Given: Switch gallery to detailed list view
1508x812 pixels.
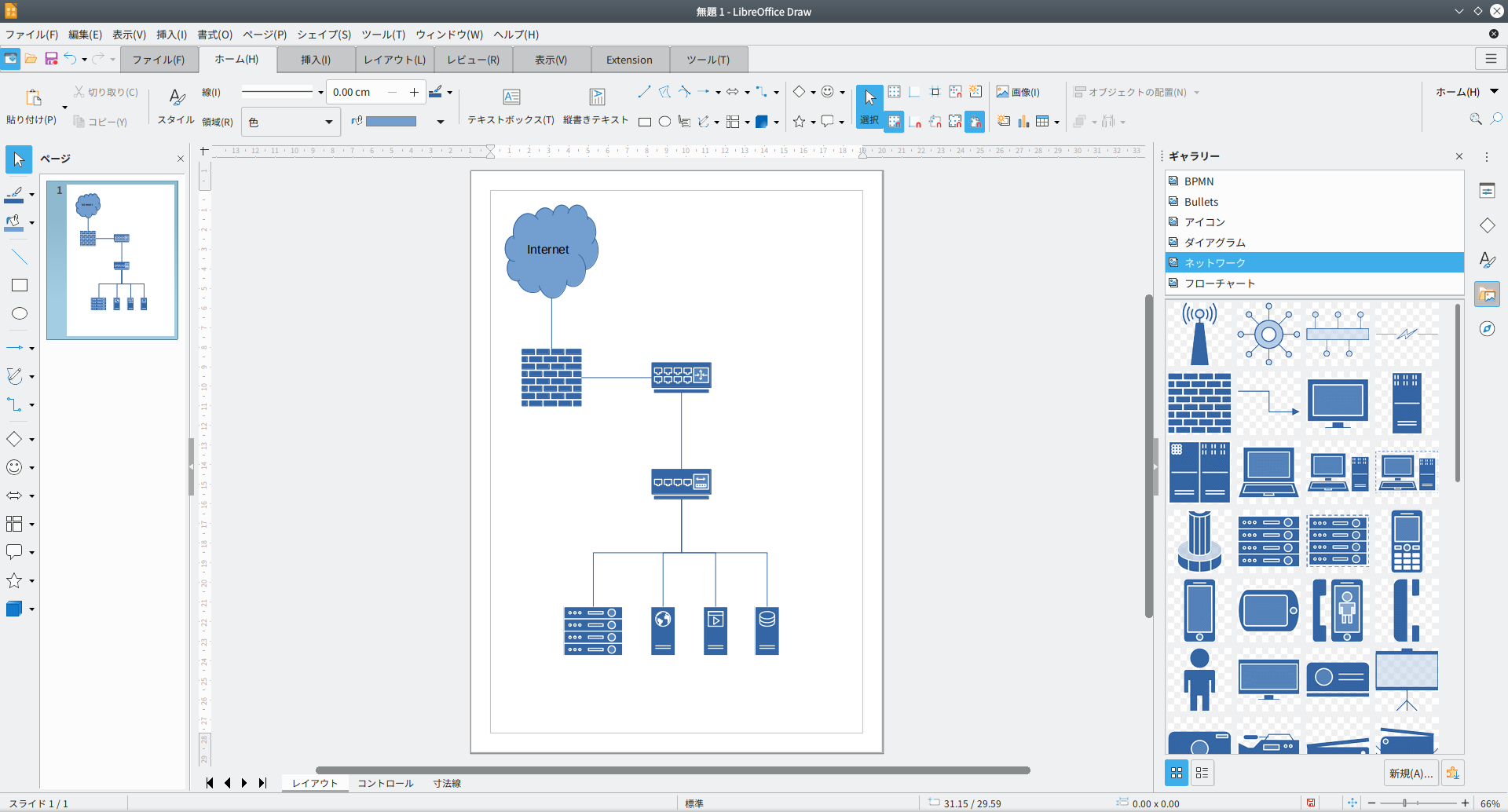Looking at the screenshot, I should pos(1201,773).
